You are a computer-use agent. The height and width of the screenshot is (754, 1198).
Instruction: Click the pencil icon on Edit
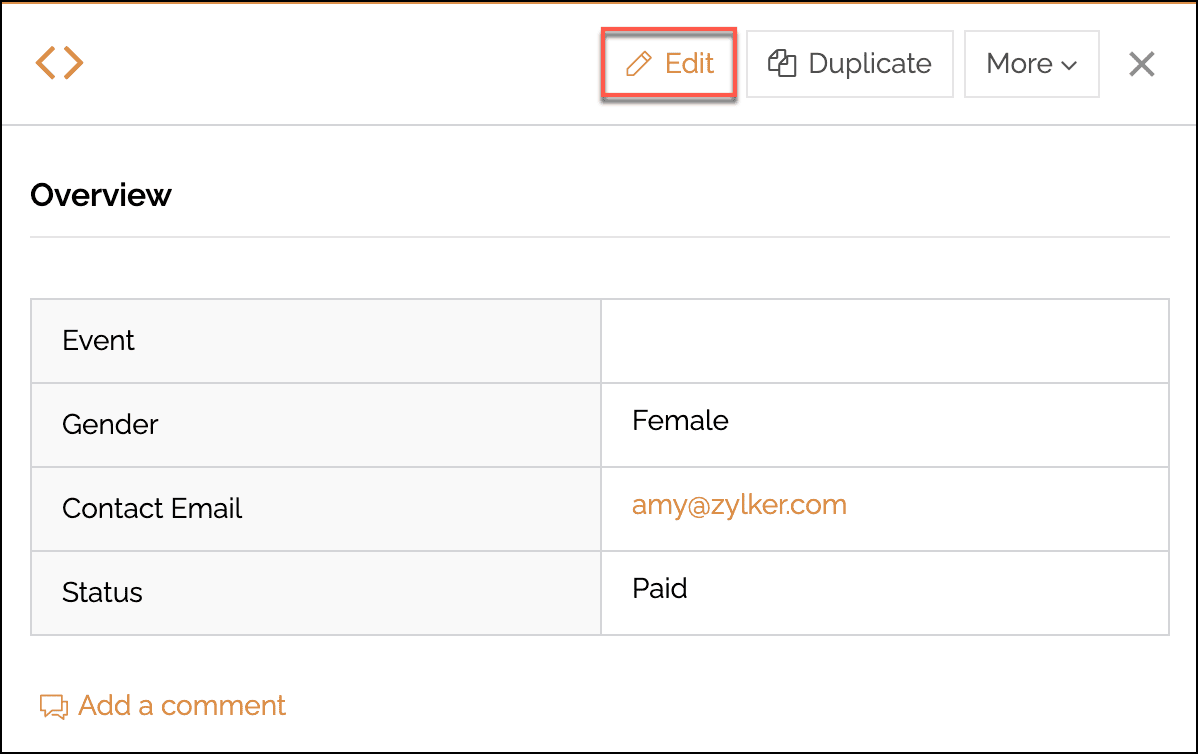(x=638, y=64)
